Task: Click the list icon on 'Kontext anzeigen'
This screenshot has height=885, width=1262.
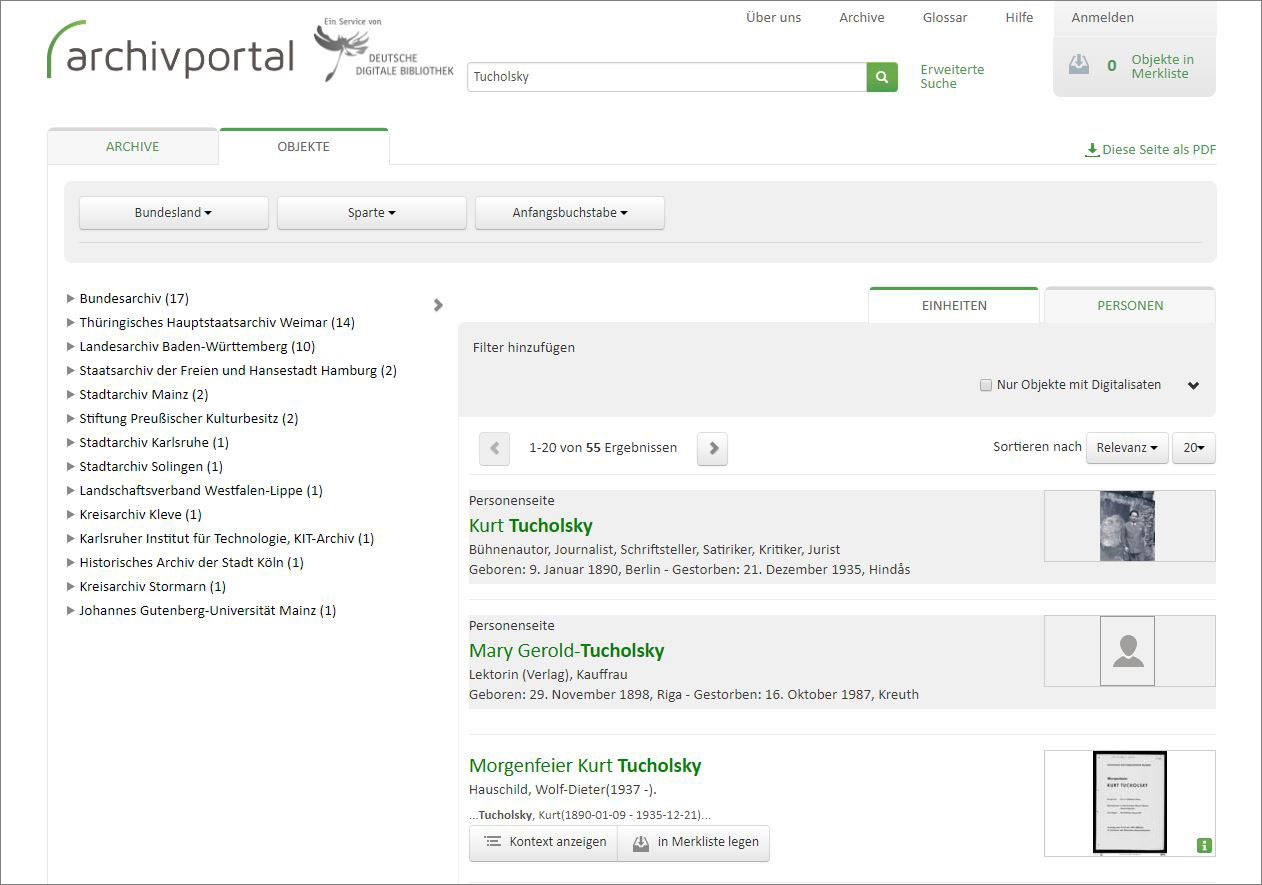Action: (x=492, y=842)
